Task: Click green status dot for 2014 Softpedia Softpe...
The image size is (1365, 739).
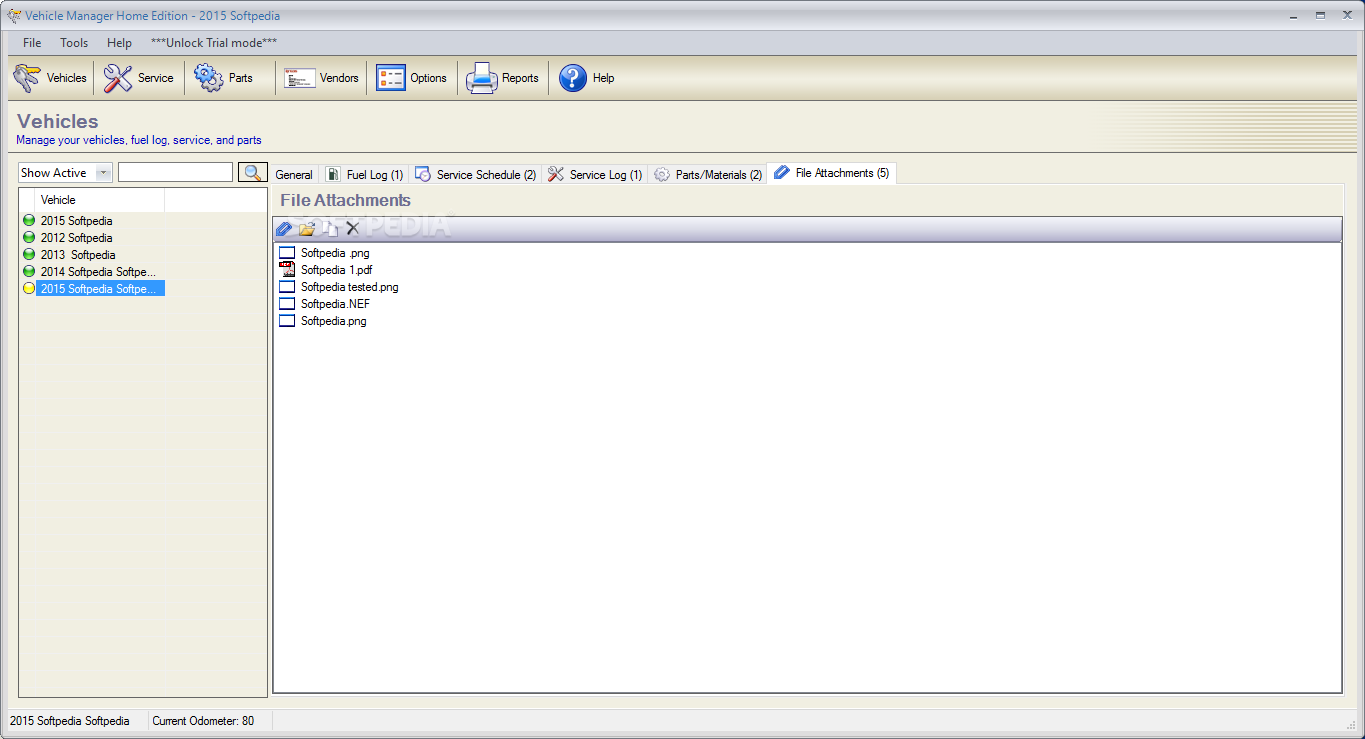Action: pos(28,272)
